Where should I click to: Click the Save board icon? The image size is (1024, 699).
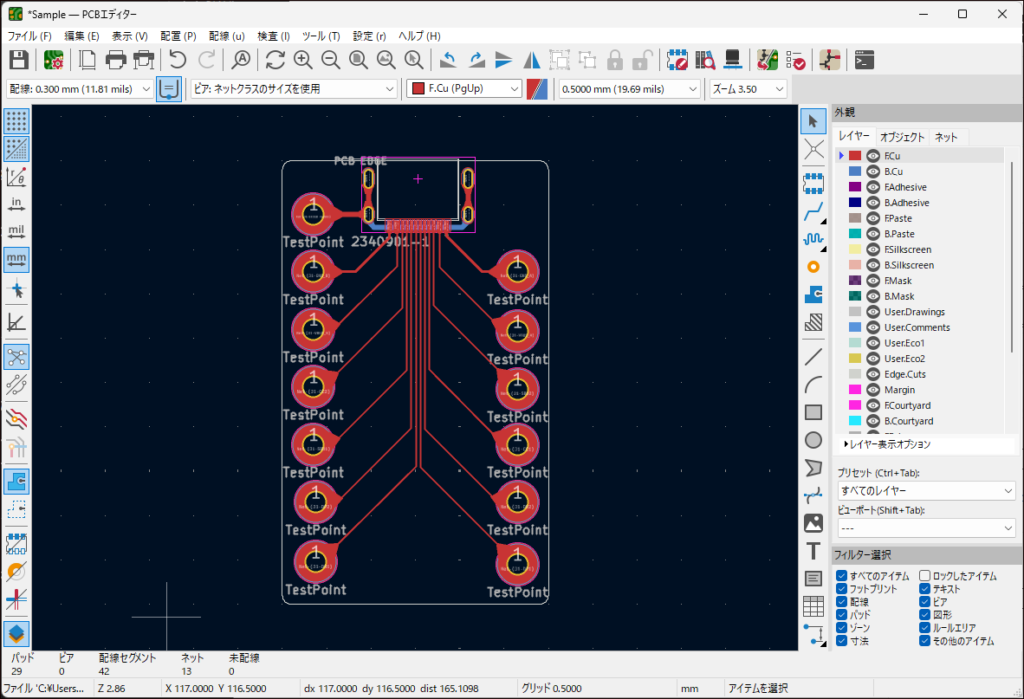(x=18, y=60)
